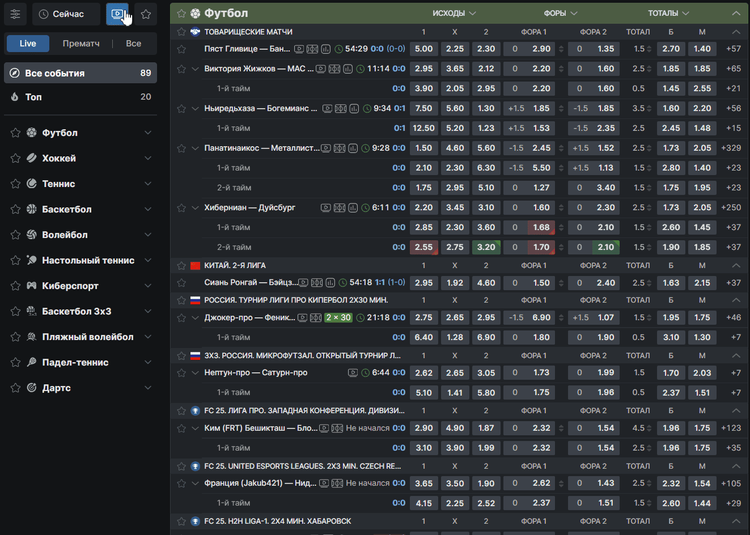This screenshot has width=750, height=535.
Task: Select the Топ events list item
Action: (79, 97)
